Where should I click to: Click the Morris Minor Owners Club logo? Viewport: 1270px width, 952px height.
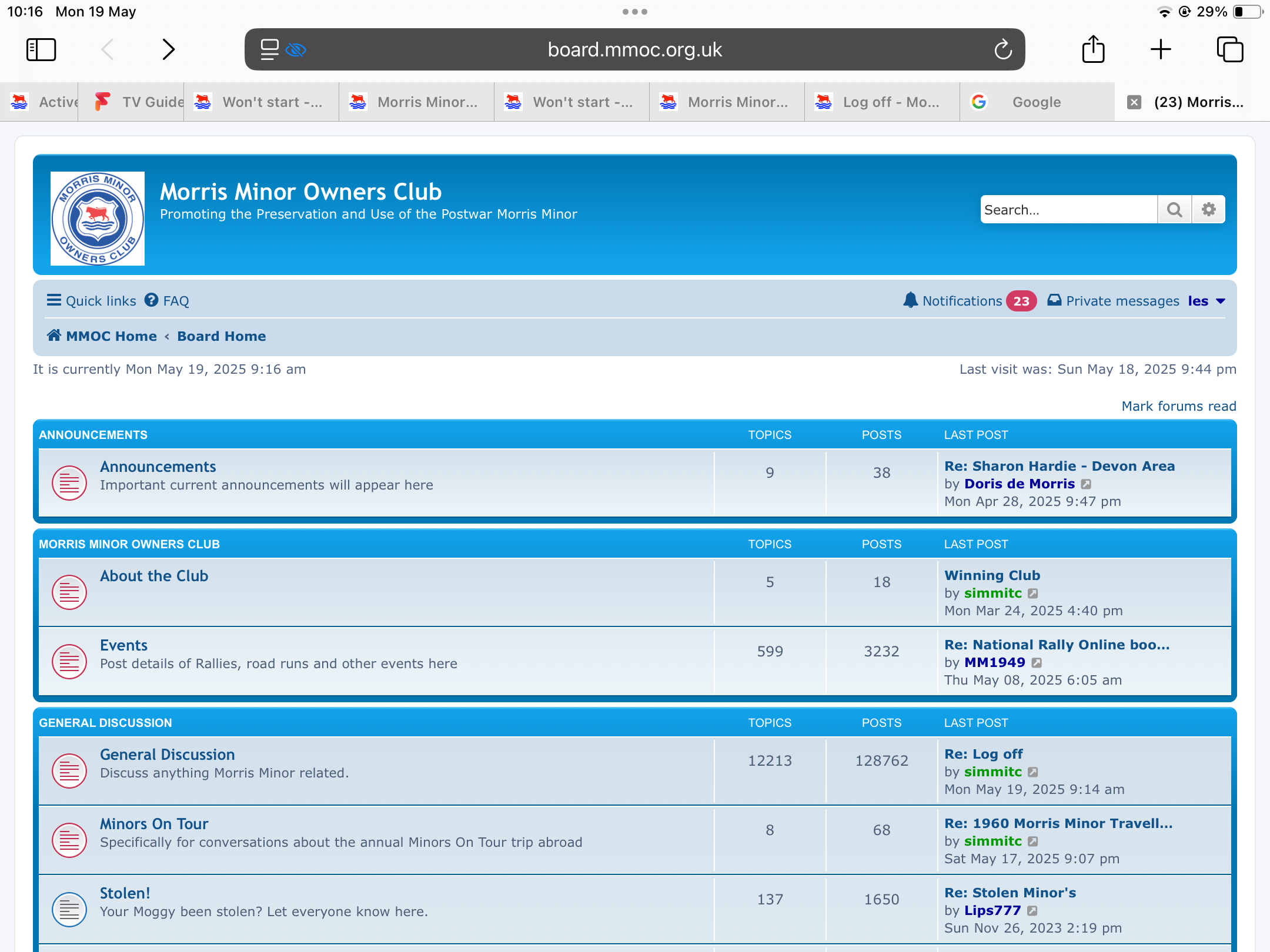98,219
